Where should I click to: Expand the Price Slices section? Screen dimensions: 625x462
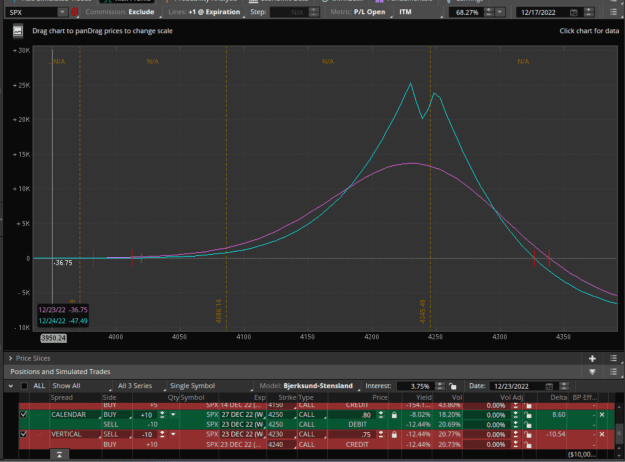coord(10,358)
